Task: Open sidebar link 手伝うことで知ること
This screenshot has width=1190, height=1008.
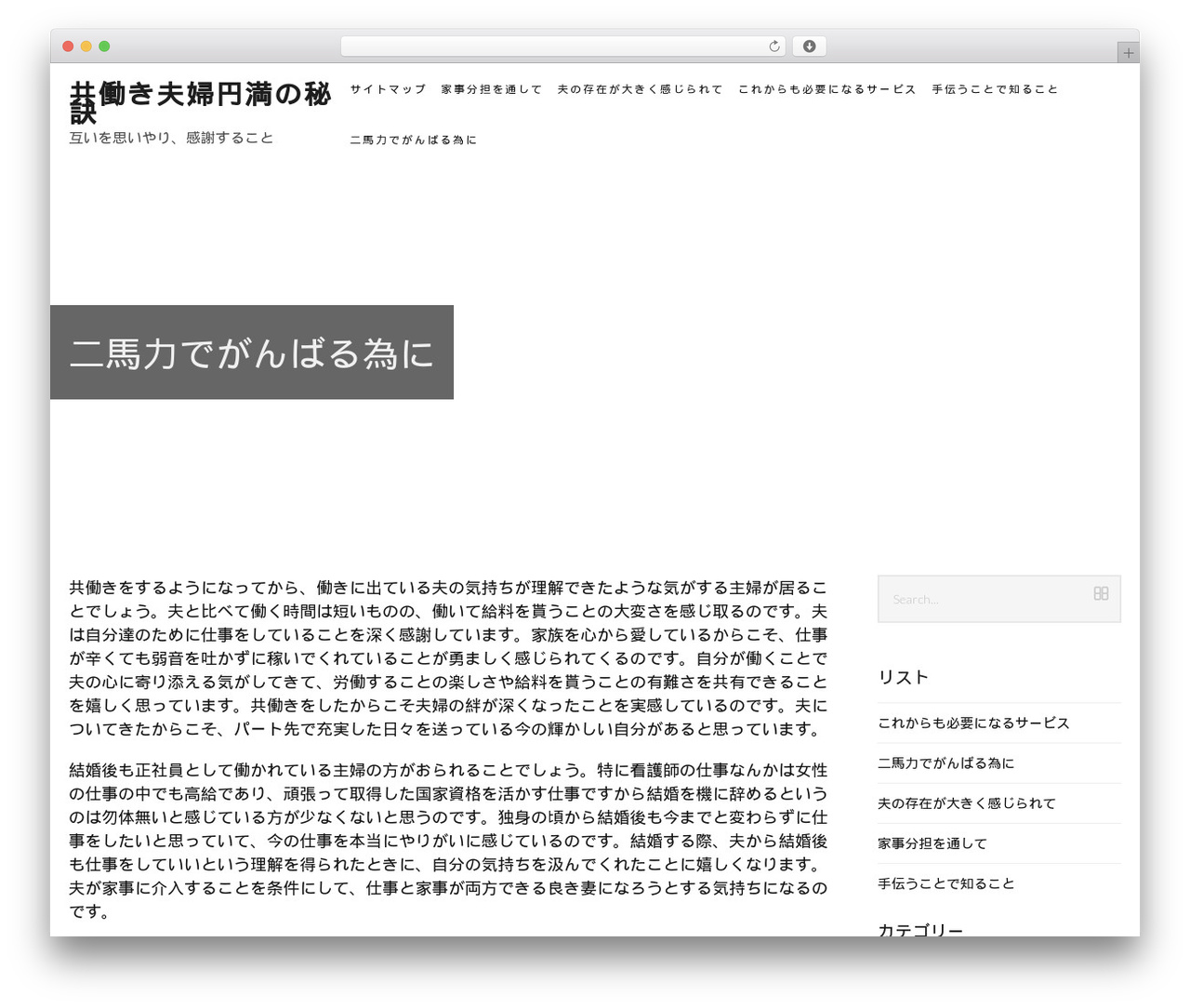Action: pos(946,883)
